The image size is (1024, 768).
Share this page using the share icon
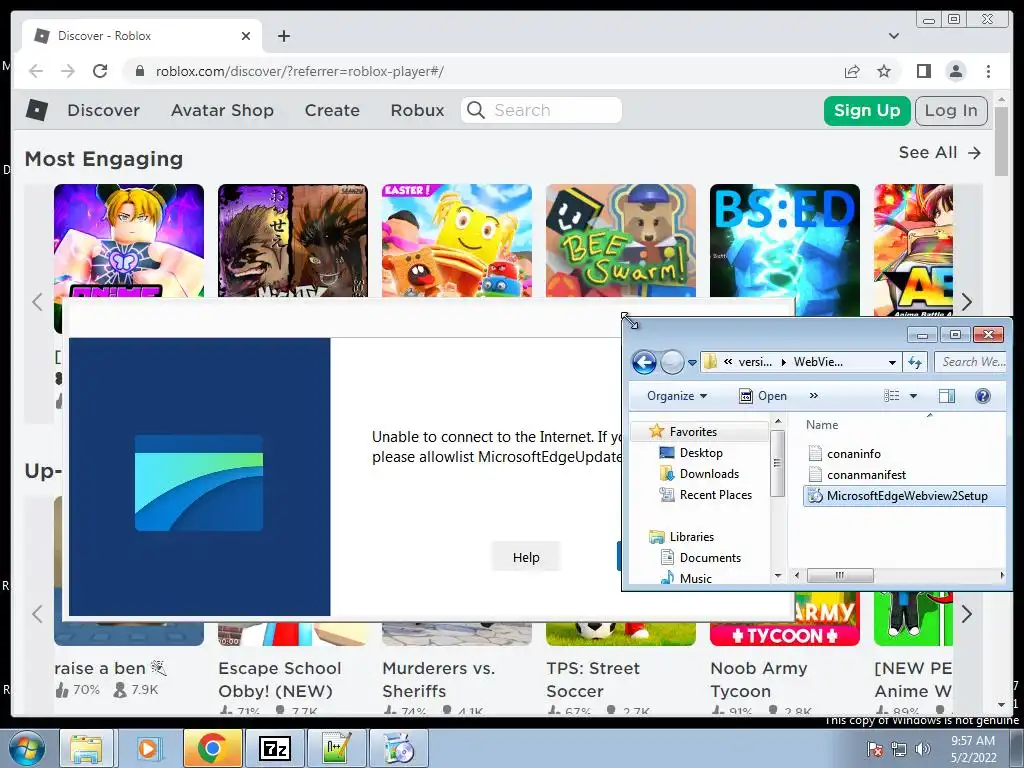point(852,71)
